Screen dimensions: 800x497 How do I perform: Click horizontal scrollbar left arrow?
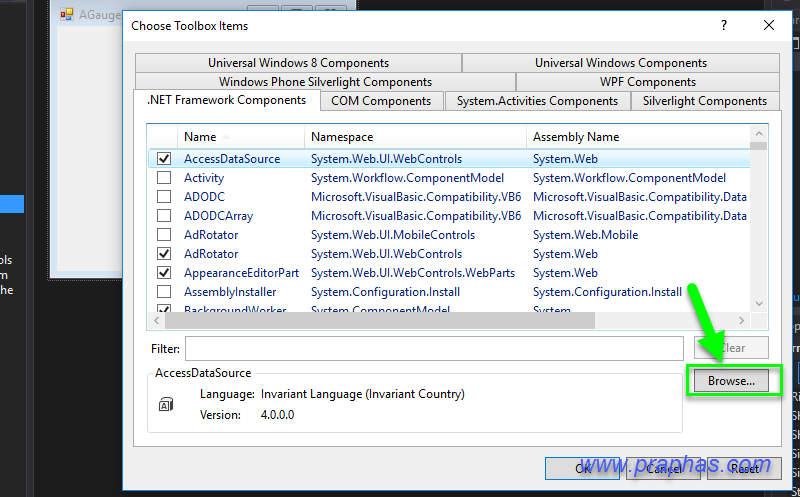[x=156, y=320]
